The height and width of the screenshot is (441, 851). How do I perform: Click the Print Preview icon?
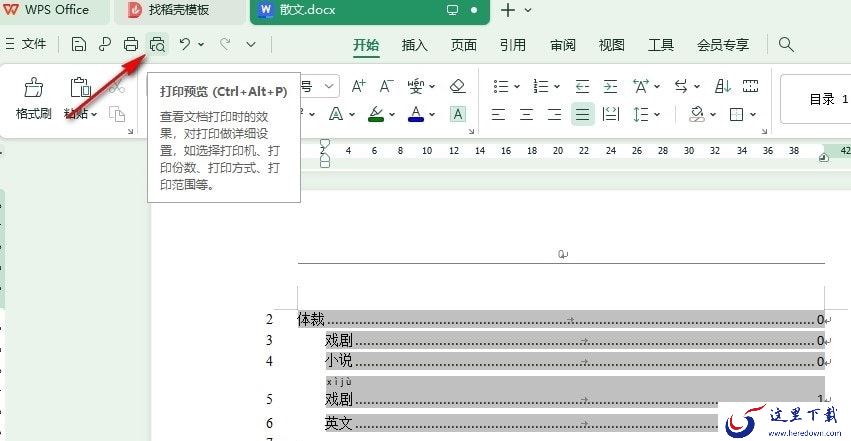point(157,44)
